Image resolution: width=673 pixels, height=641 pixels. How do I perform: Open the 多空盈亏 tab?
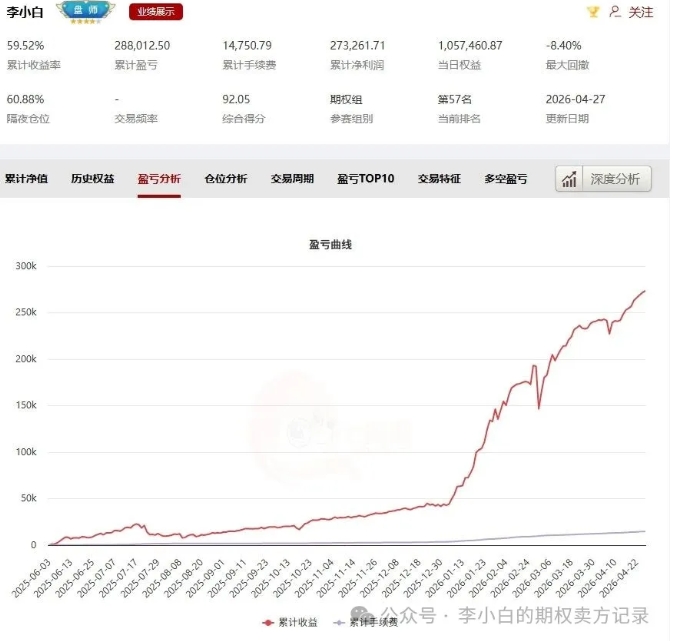(506, 179)
